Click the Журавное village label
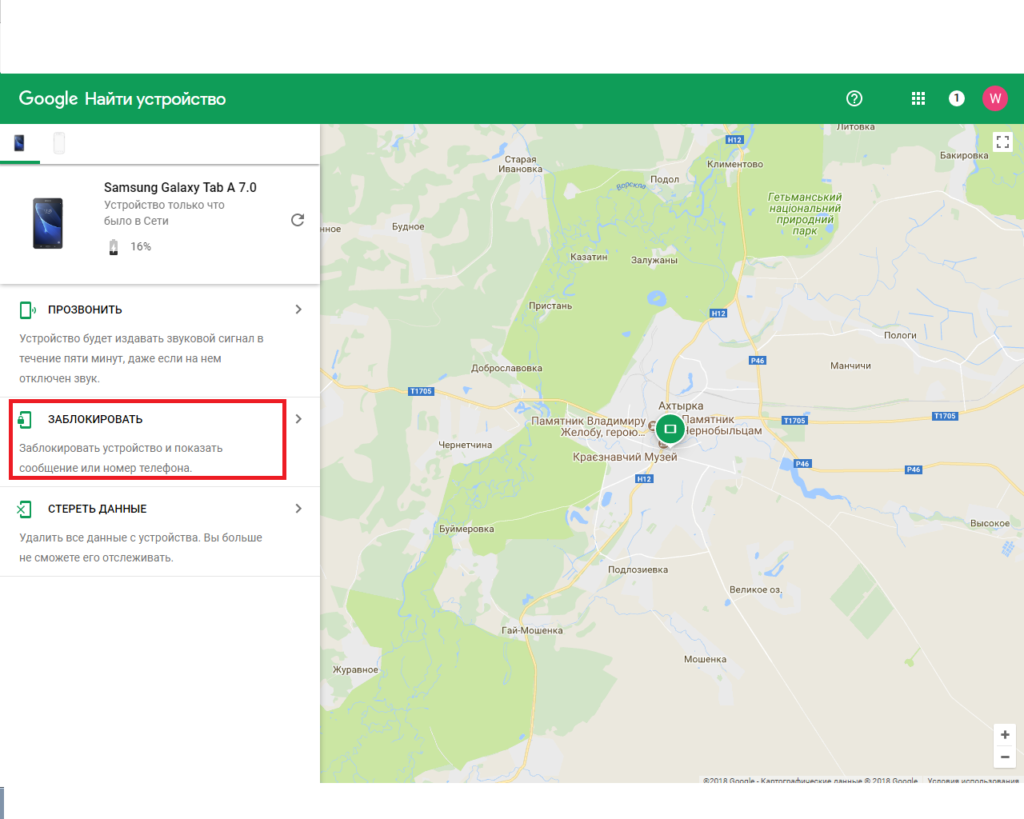1024x819 pixels. point(355,669)
